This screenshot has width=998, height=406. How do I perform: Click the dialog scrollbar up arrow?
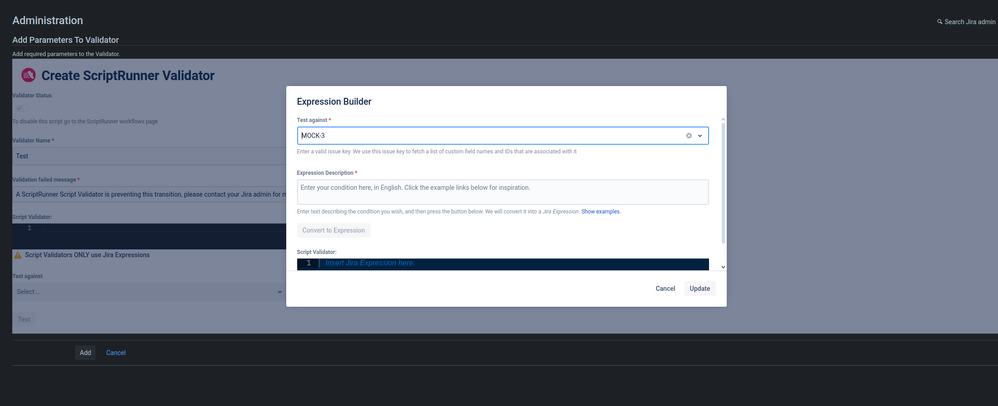tap(722, 119)
